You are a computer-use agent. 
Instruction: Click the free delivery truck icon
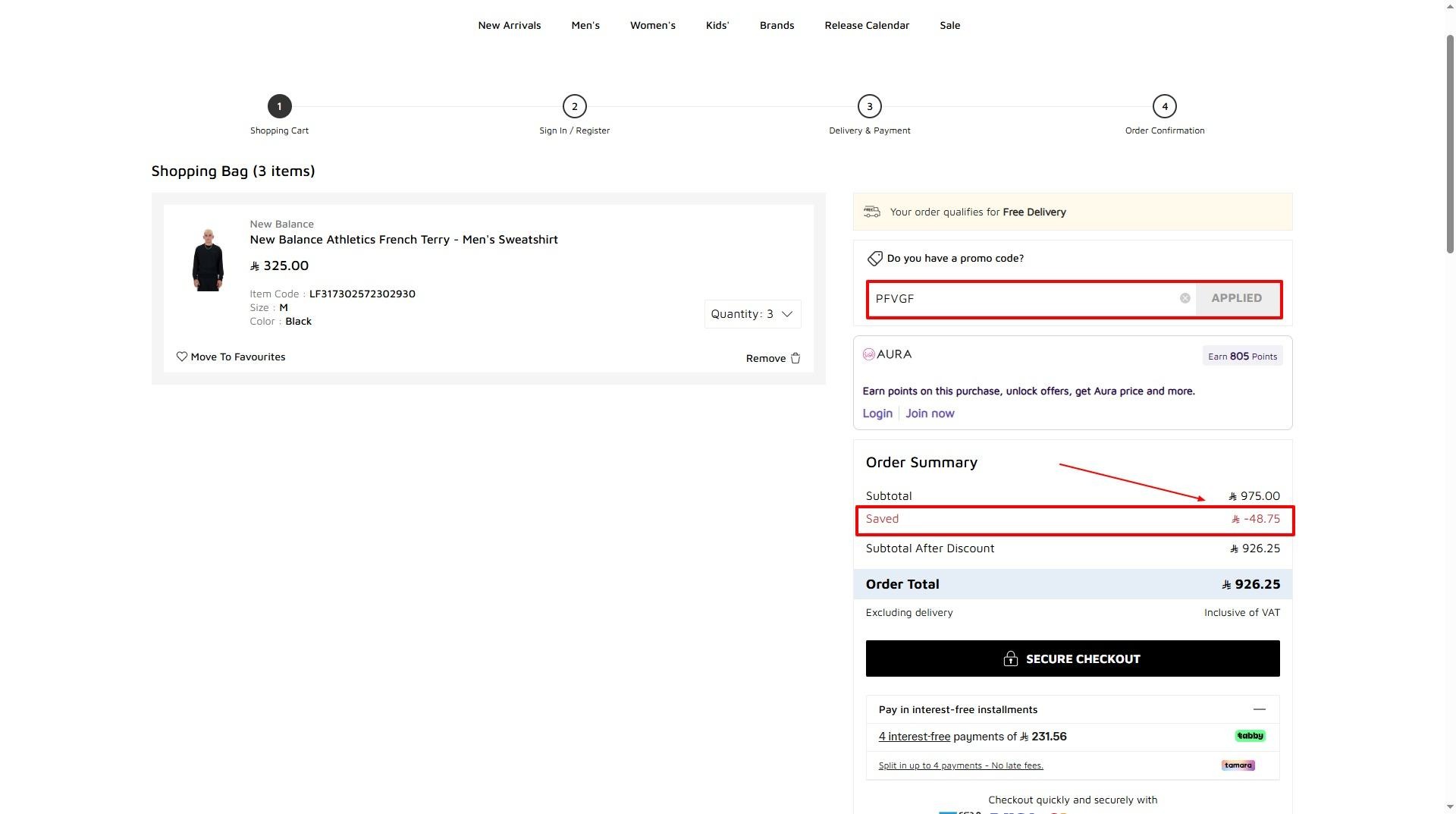(x=871, y=212)
